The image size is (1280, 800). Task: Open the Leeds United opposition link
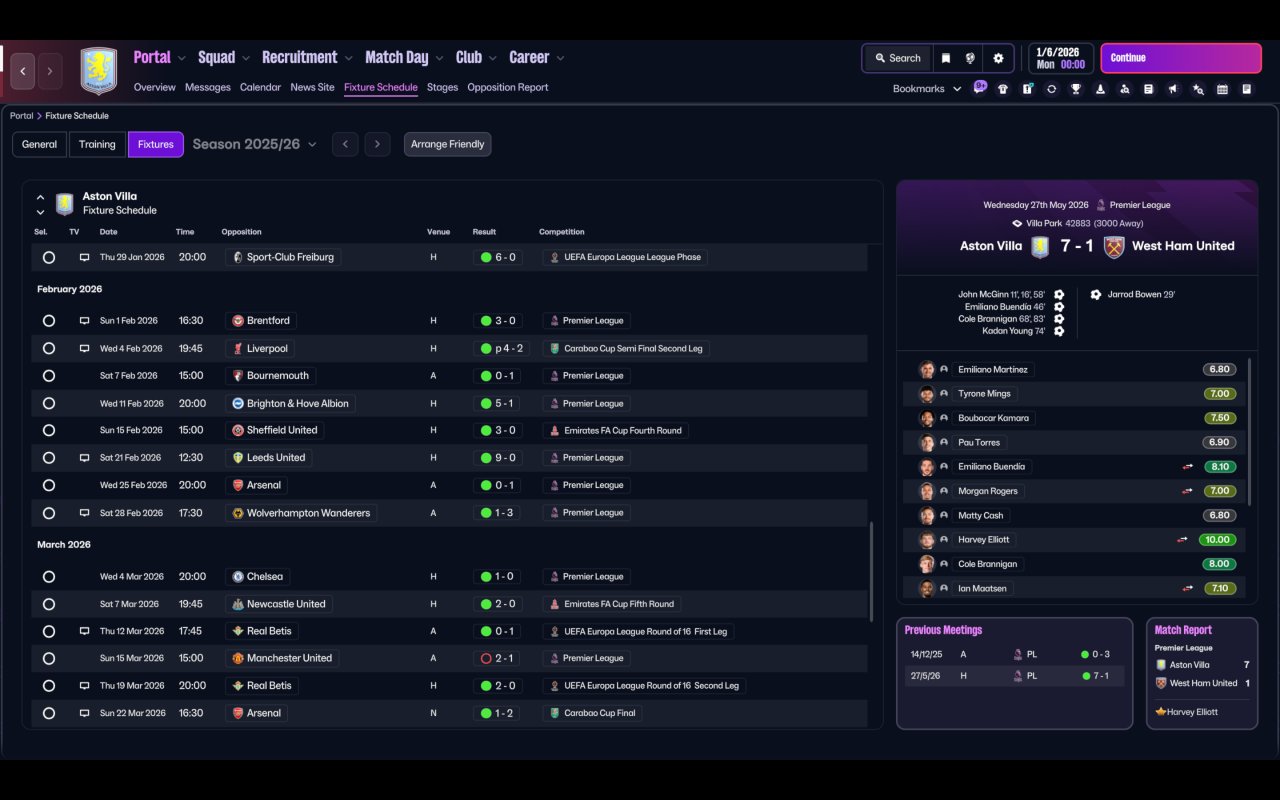coord(268,458)
